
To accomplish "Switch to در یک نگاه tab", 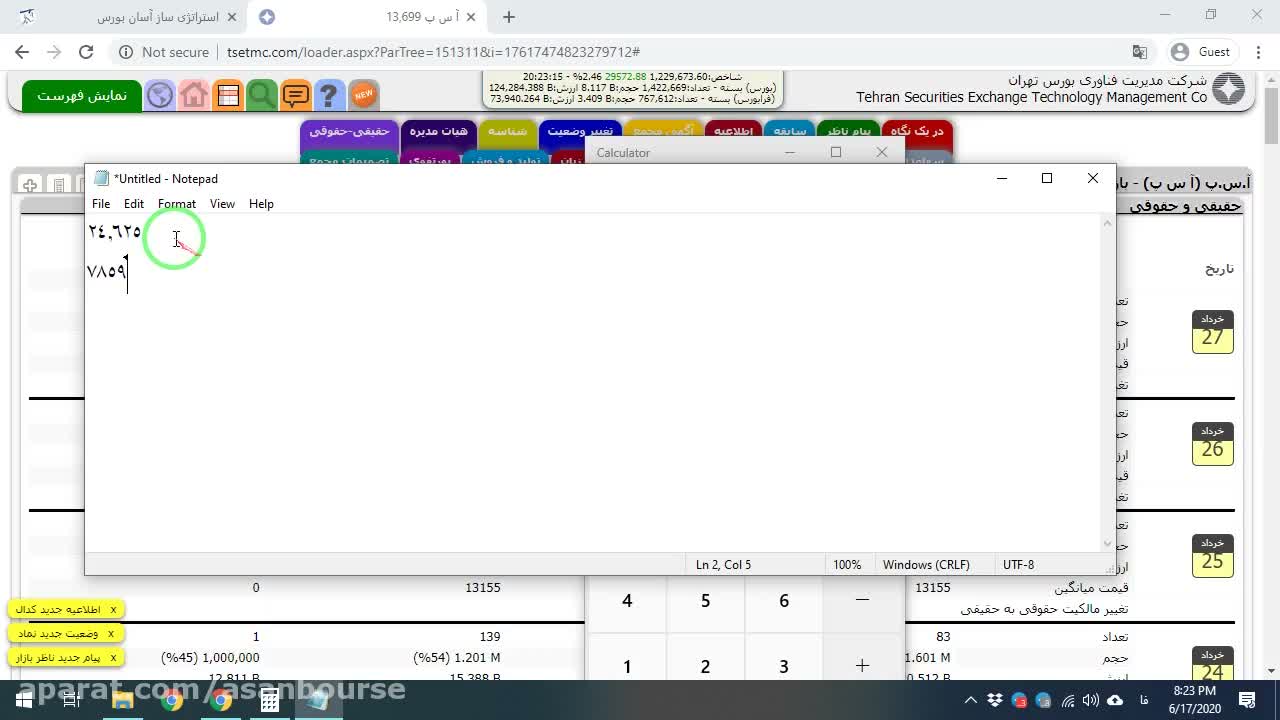I will (x=917, y=131).
